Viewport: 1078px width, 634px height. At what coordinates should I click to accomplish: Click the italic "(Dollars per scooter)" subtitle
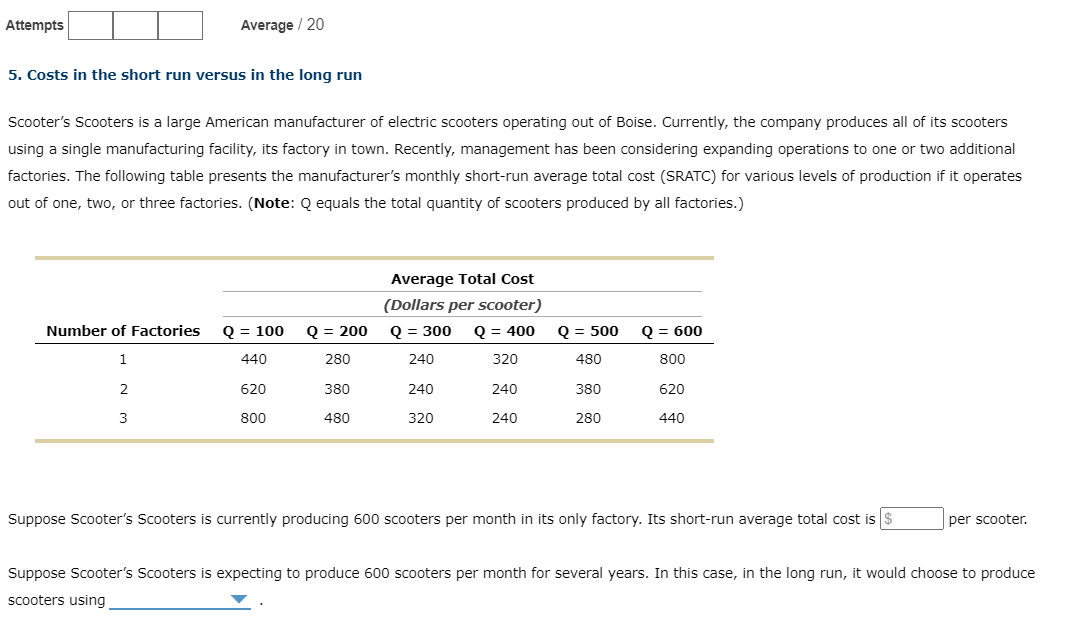click(x=460, y=304)
